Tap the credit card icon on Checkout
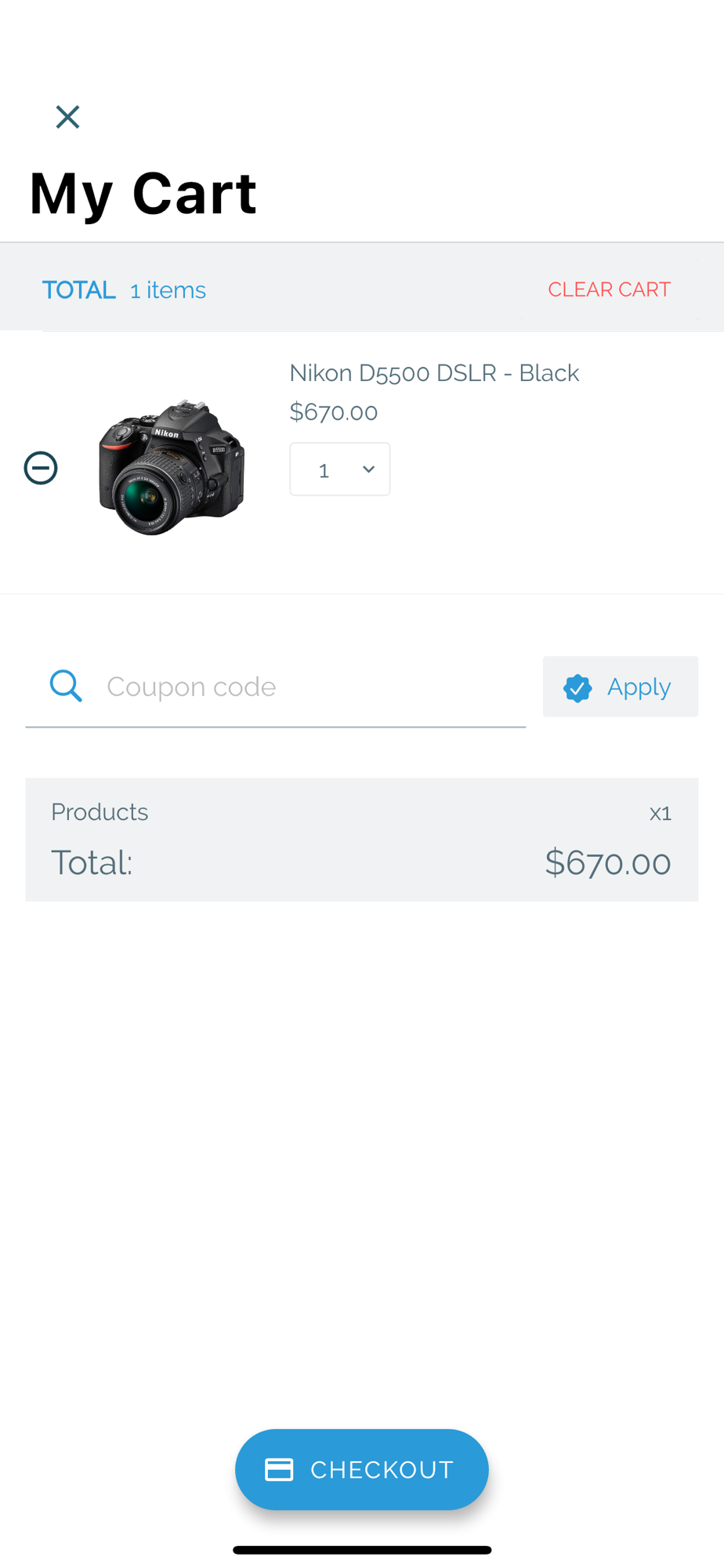The width and height of the screenshot is (724, 1568). click(x=279, y=1469)
